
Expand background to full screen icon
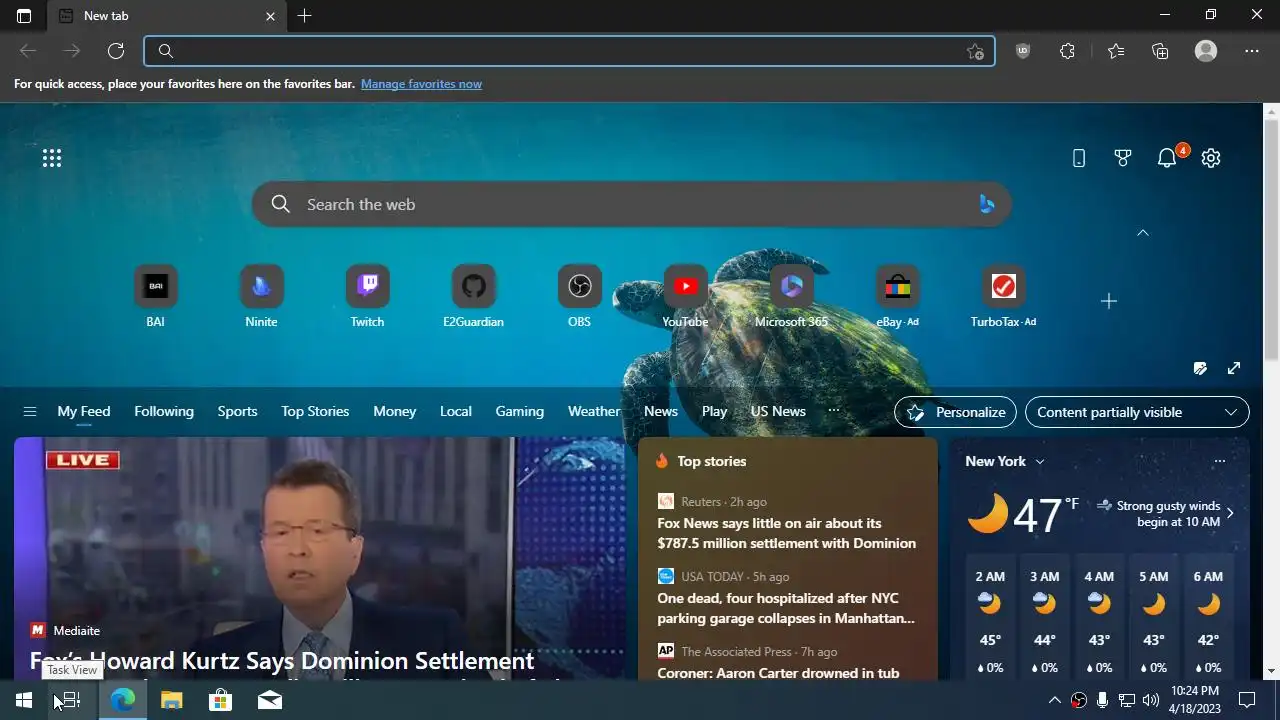point(1234,368)
